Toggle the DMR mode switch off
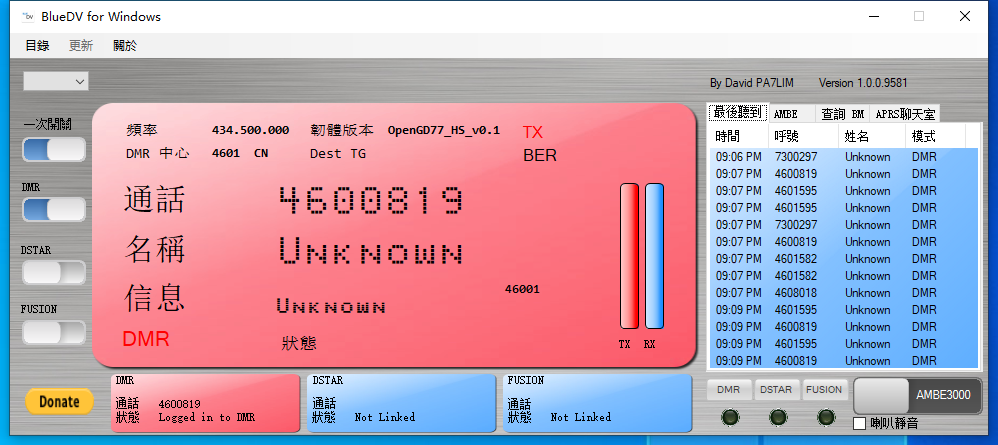The image size is (998, 445). [54, 210]
